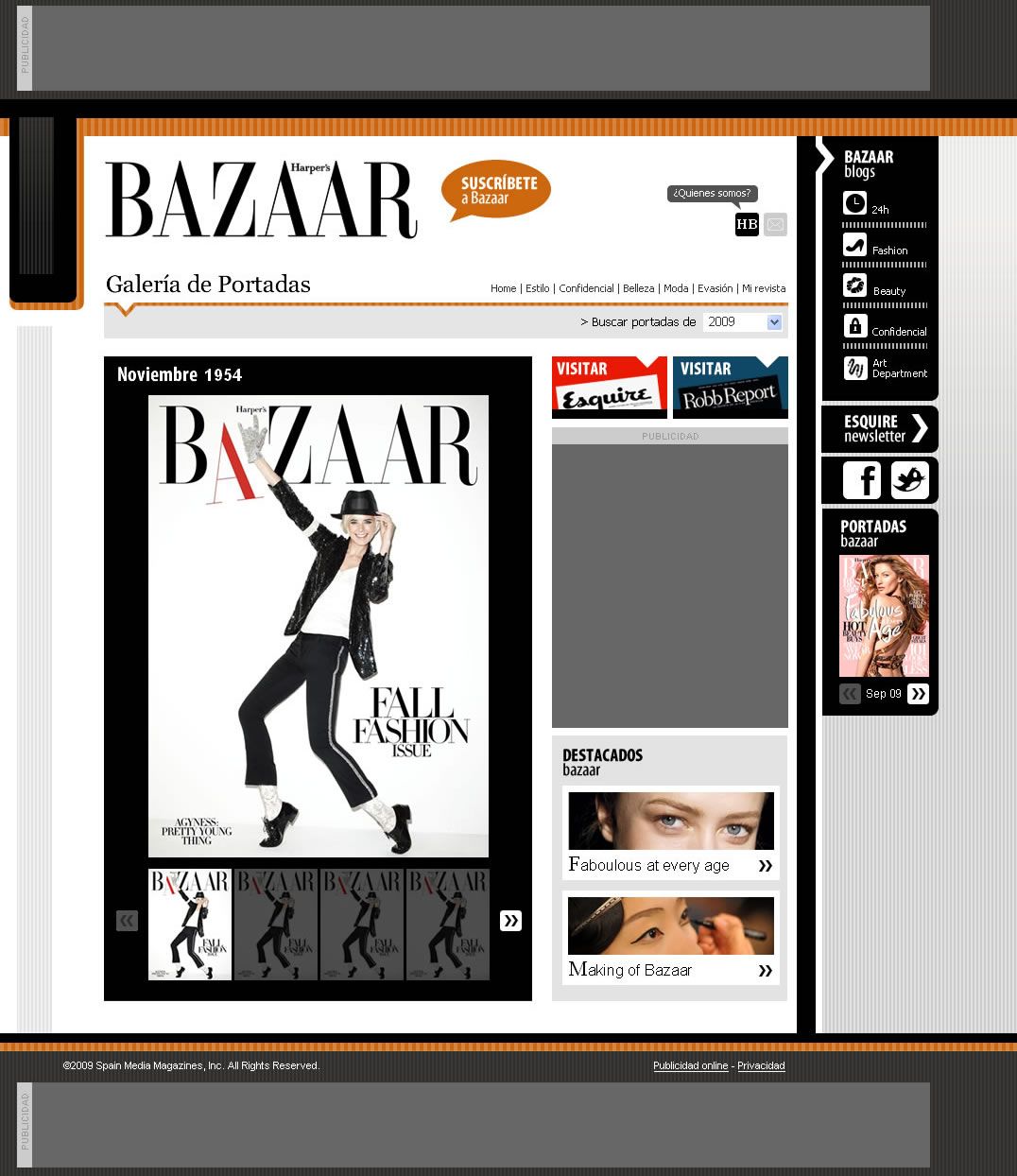Open Making of Bazaar feature image

click(671, 925)
